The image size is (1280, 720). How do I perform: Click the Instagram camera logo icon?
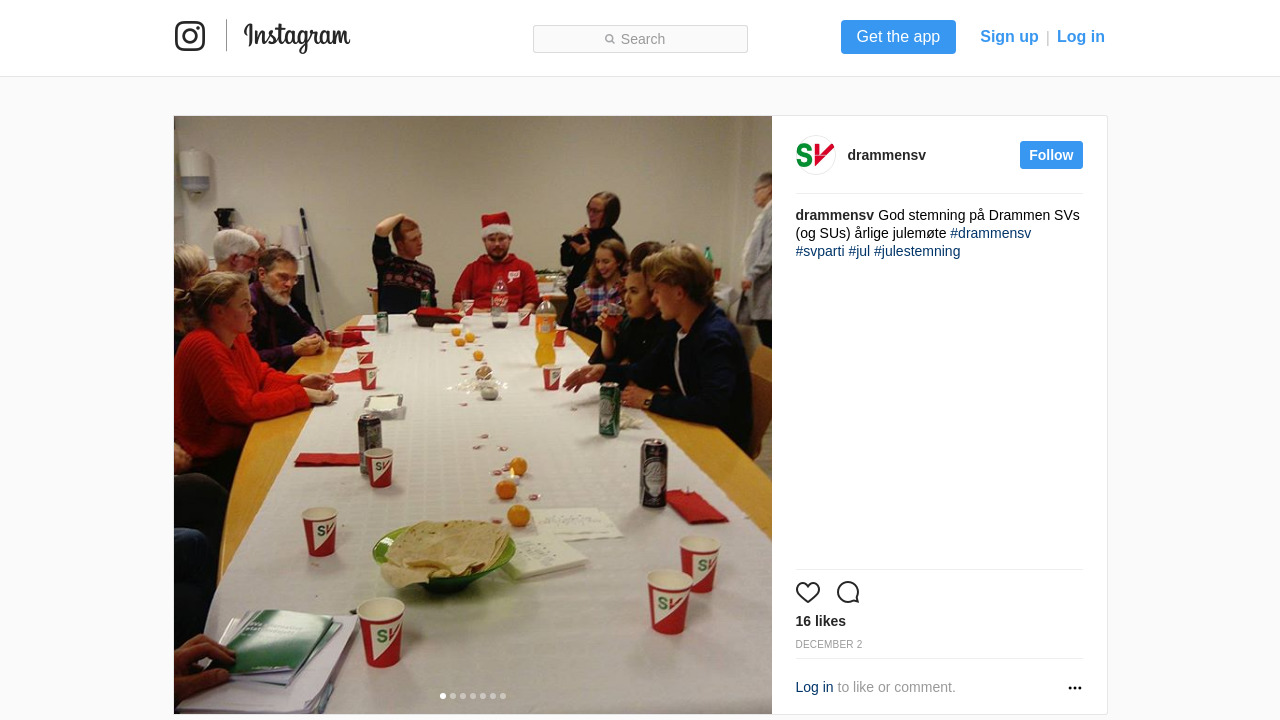(190, 36)
